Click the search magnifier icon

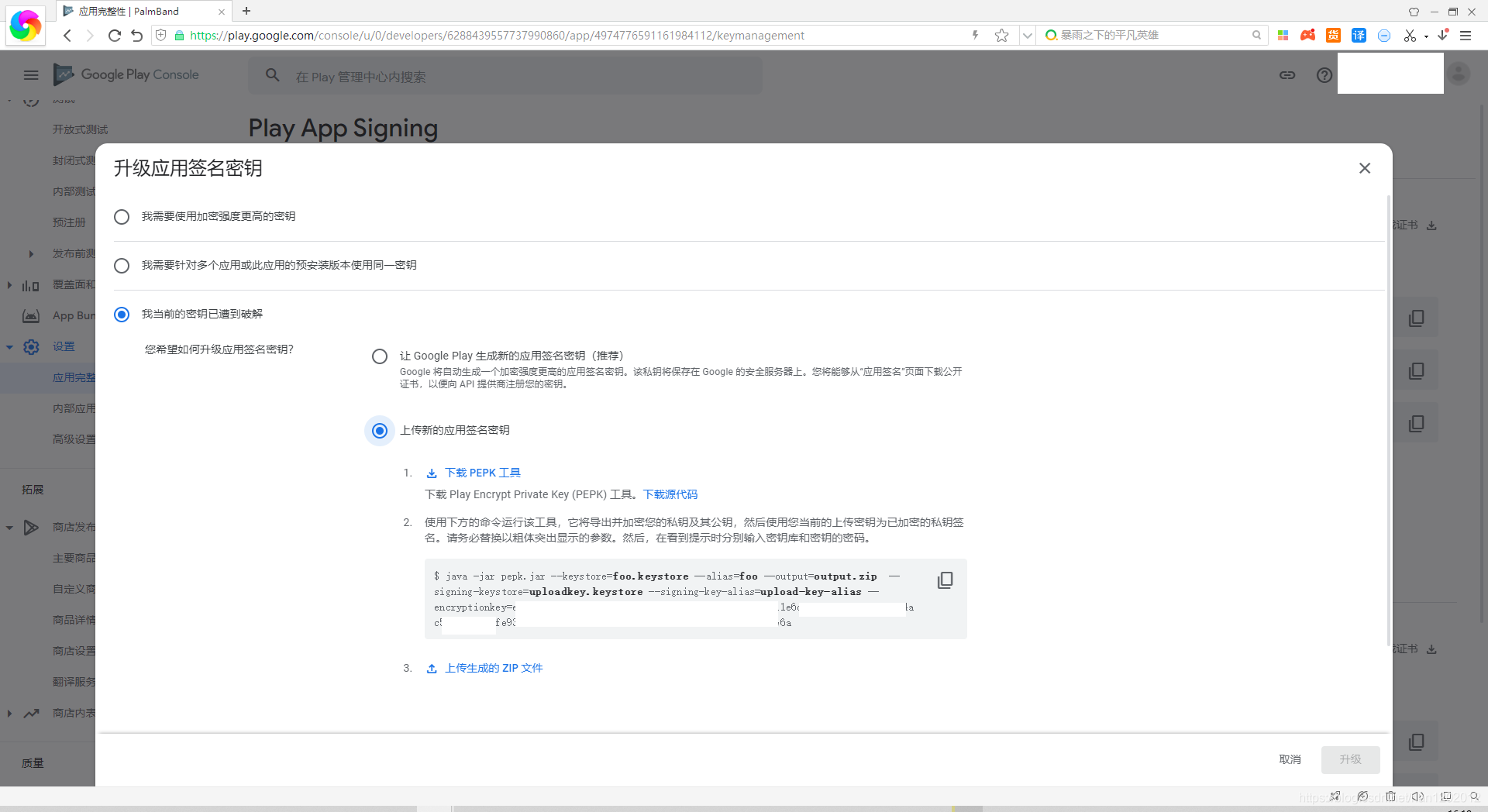click(x=272, y=75)
